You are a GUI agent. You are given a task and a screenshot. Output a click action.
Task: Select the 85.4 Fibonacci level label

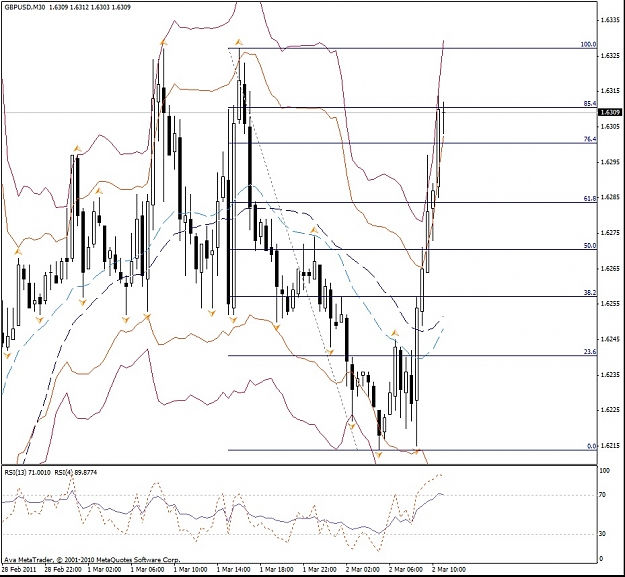590,104
